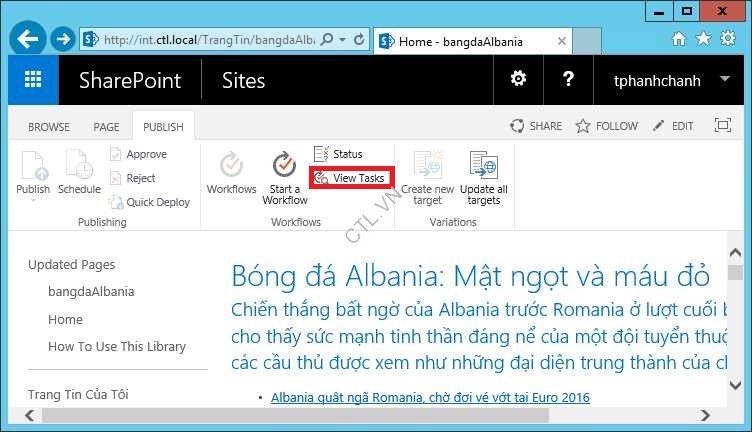752x432 pixels.
Task: Expand the tphanhchanh user menu
Action: point(724,80)
